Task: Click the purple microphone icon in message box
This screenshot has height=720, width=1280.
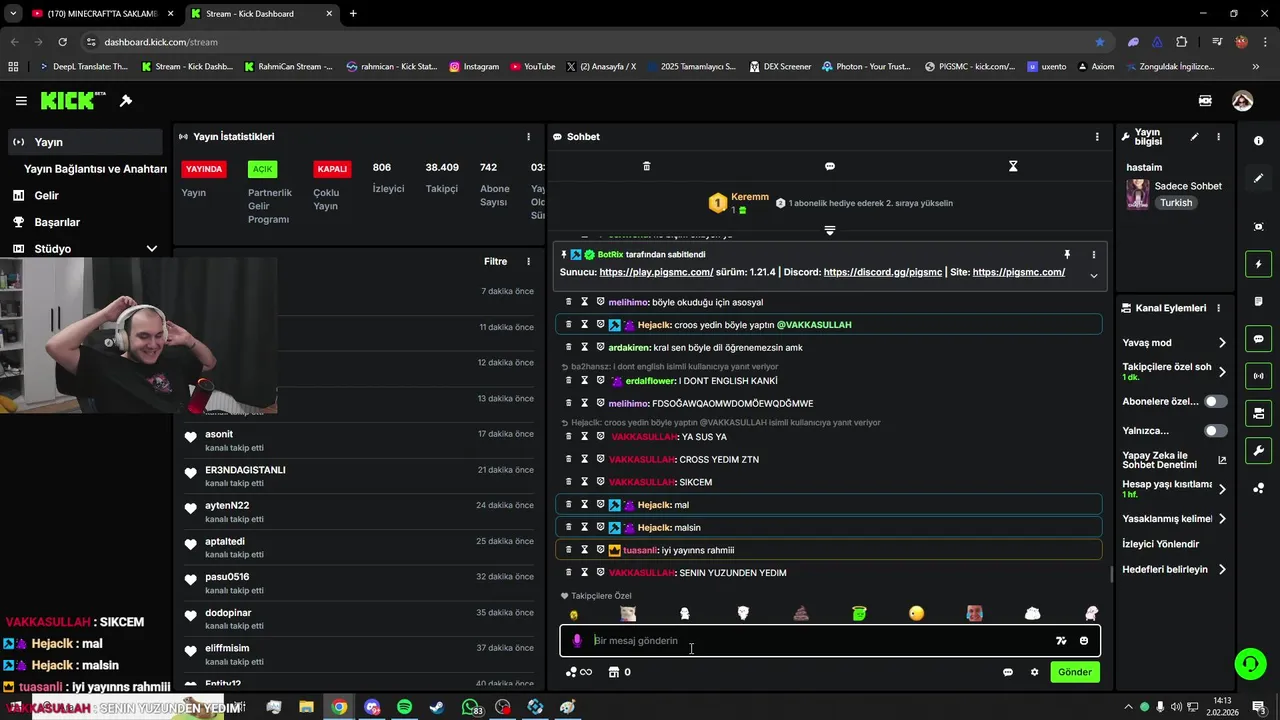Action: coord(577,641)
